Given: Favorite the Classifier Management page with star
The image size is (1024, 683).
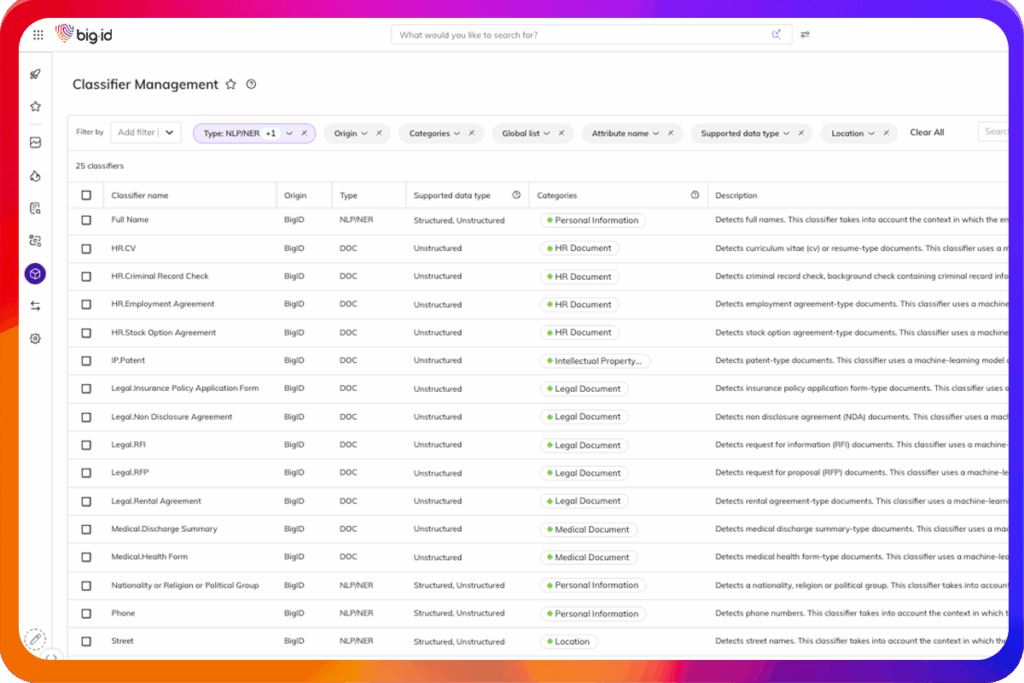Looking at the screenshot, I should point(231,85).
